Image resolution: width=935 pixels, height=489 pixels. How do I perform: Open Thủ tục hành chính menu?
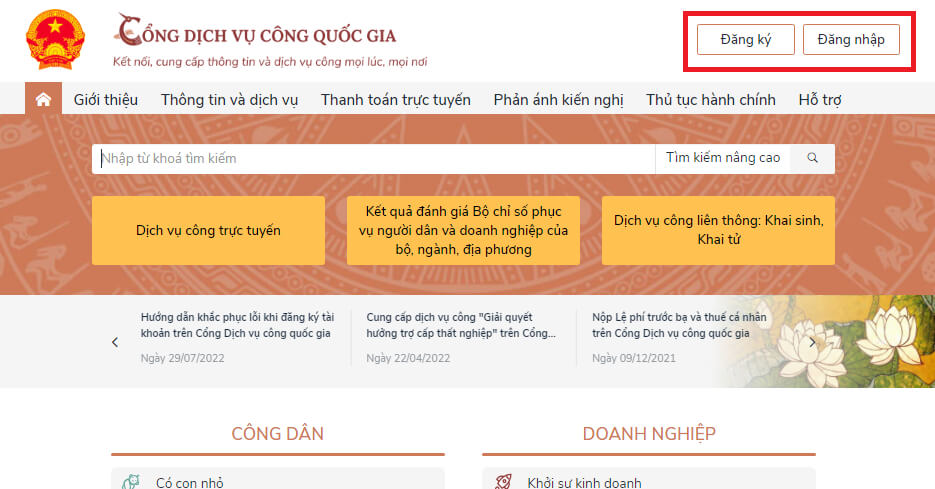(x=711, y=100)
